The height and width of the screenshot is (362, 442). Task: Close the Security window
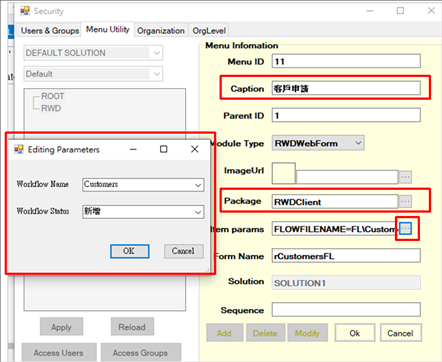pos(431,11)
